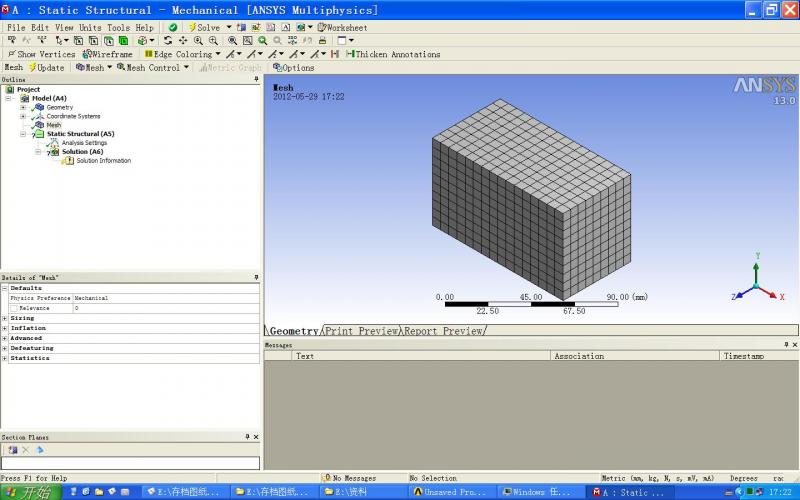Select the Mesh item in outline tree
The image size is (800, 500).
point(54,125)
